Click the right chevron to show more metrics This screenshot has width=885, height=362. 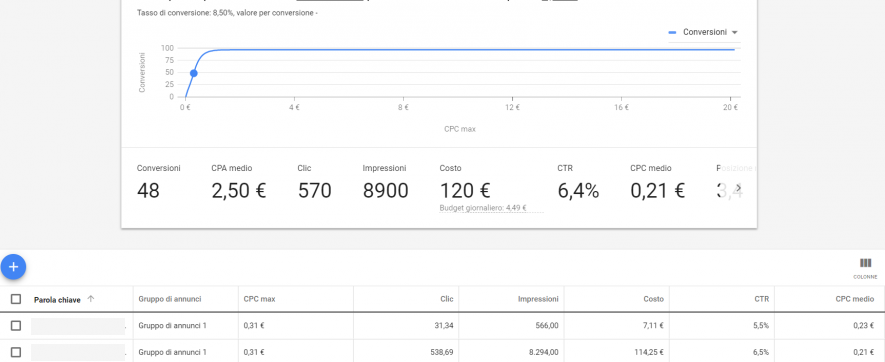click(738, 188)
